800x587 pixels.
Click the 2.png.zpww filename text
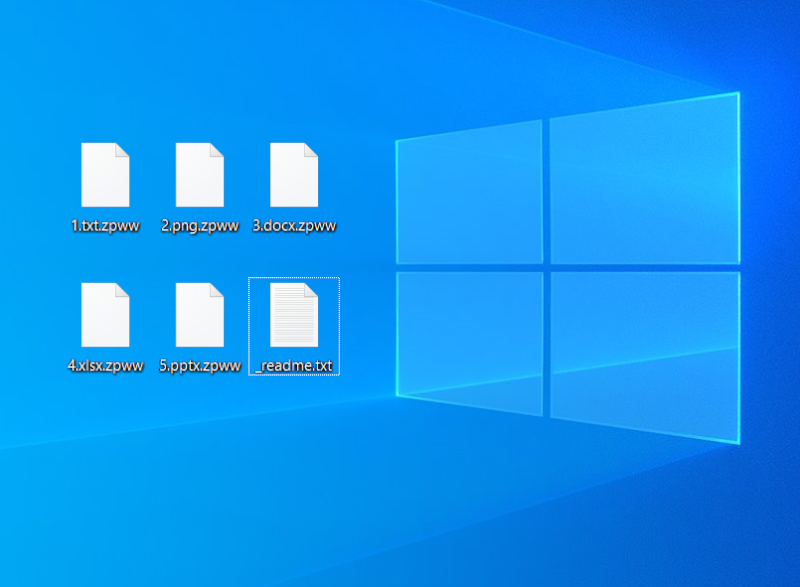click(x=200, y=226)
